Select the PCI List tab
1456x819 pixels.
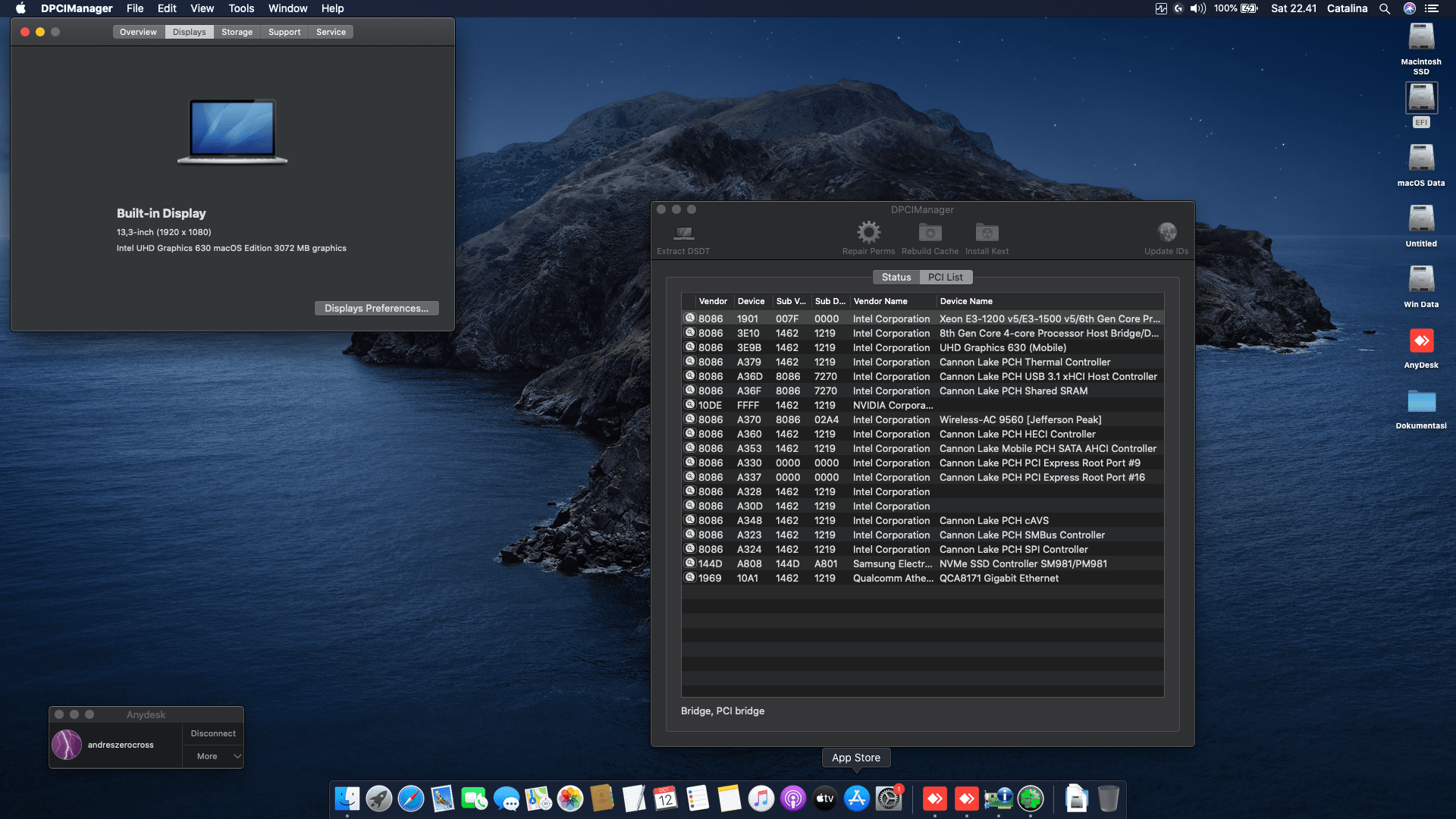pos(945,277)
